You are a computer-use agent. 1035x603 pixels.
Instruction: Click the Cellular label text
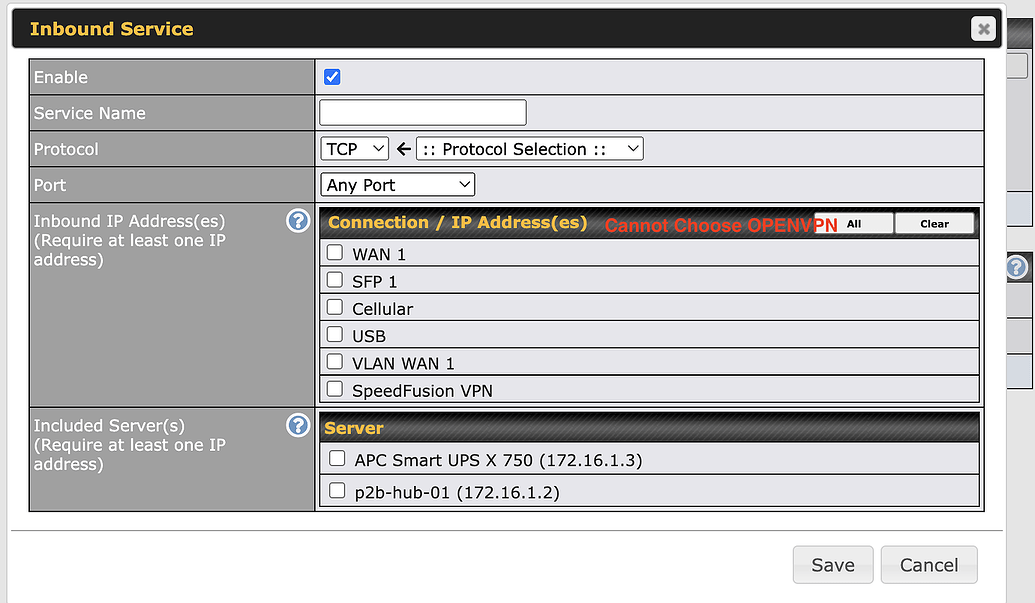(x=383, y=309)
